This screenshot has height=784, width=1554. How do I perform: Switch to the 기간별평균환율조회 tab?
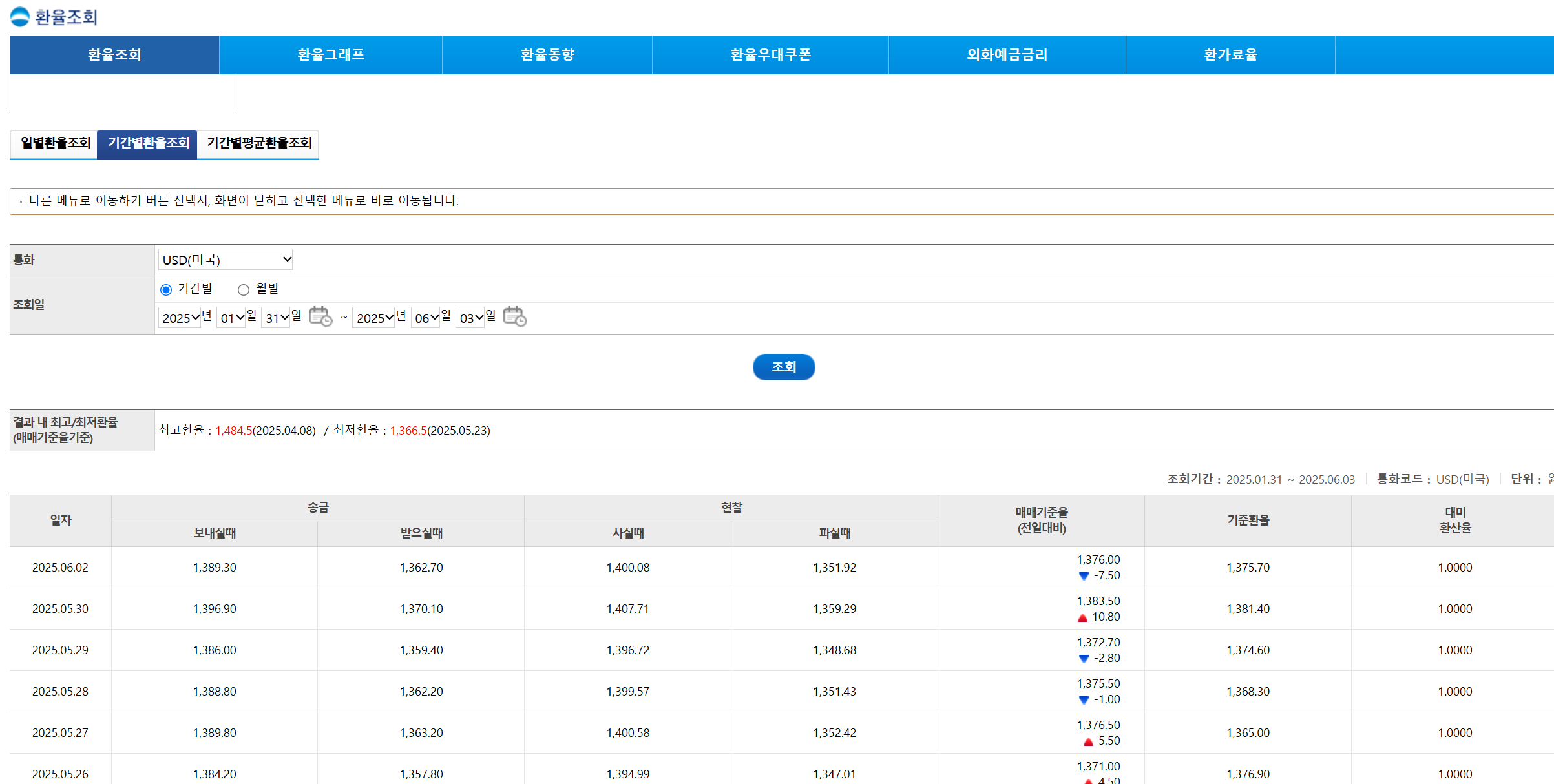258,143
